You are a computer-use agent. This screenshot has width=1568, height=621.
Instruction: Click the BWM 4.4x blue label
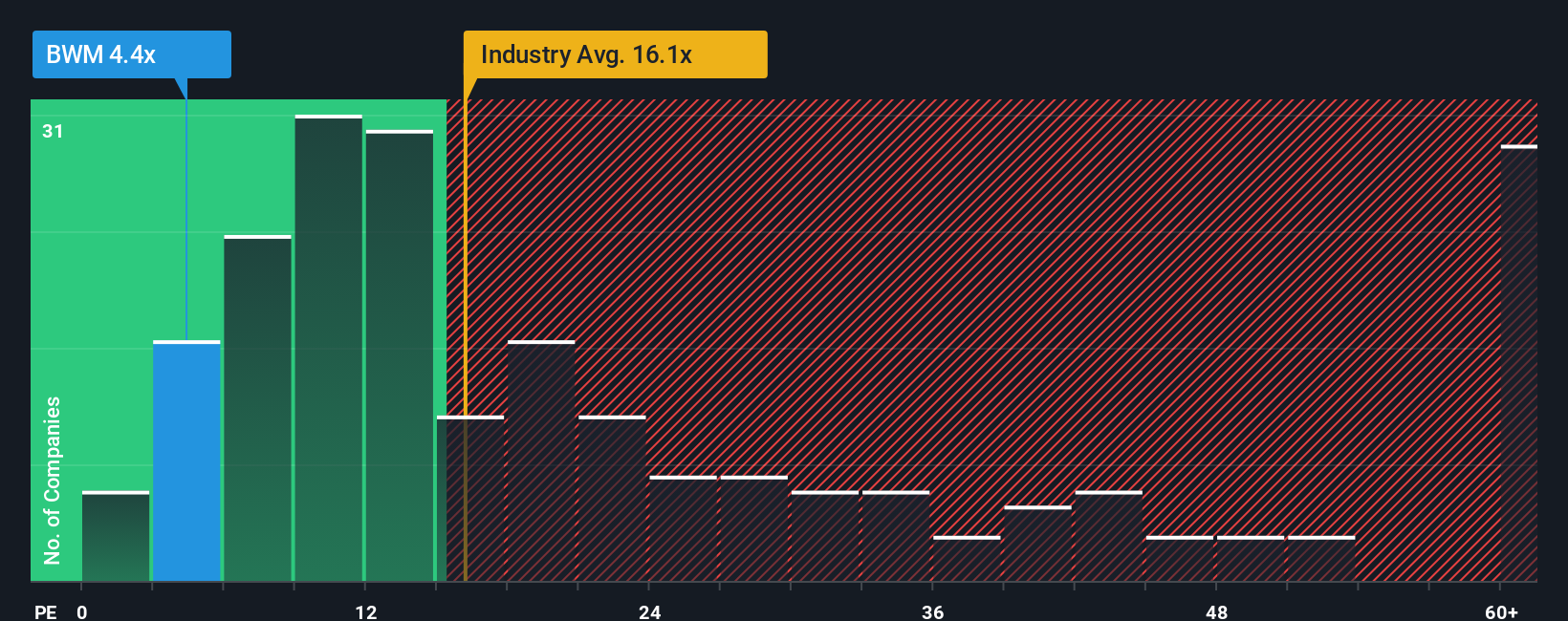132,54
